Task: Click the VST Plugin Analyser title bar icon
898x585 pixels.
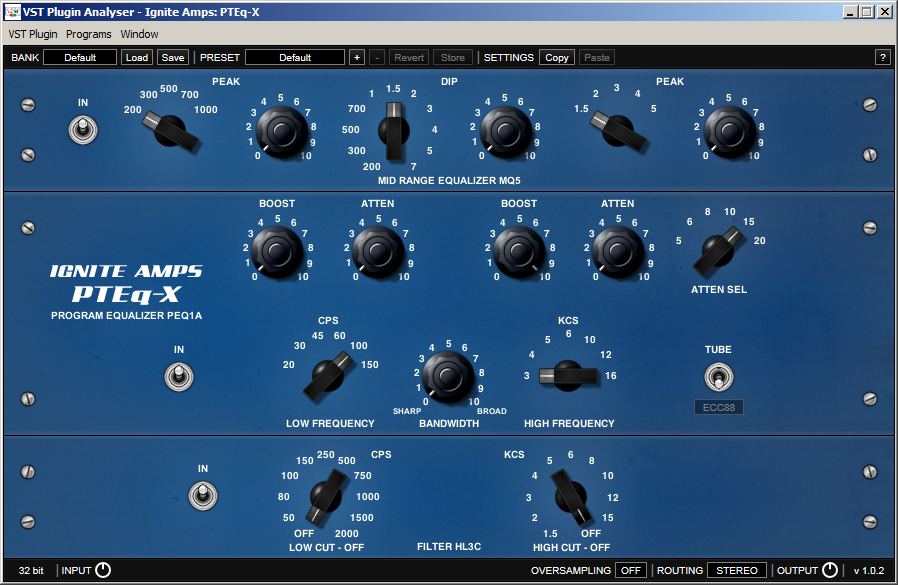Action: (x=13, y=11)
